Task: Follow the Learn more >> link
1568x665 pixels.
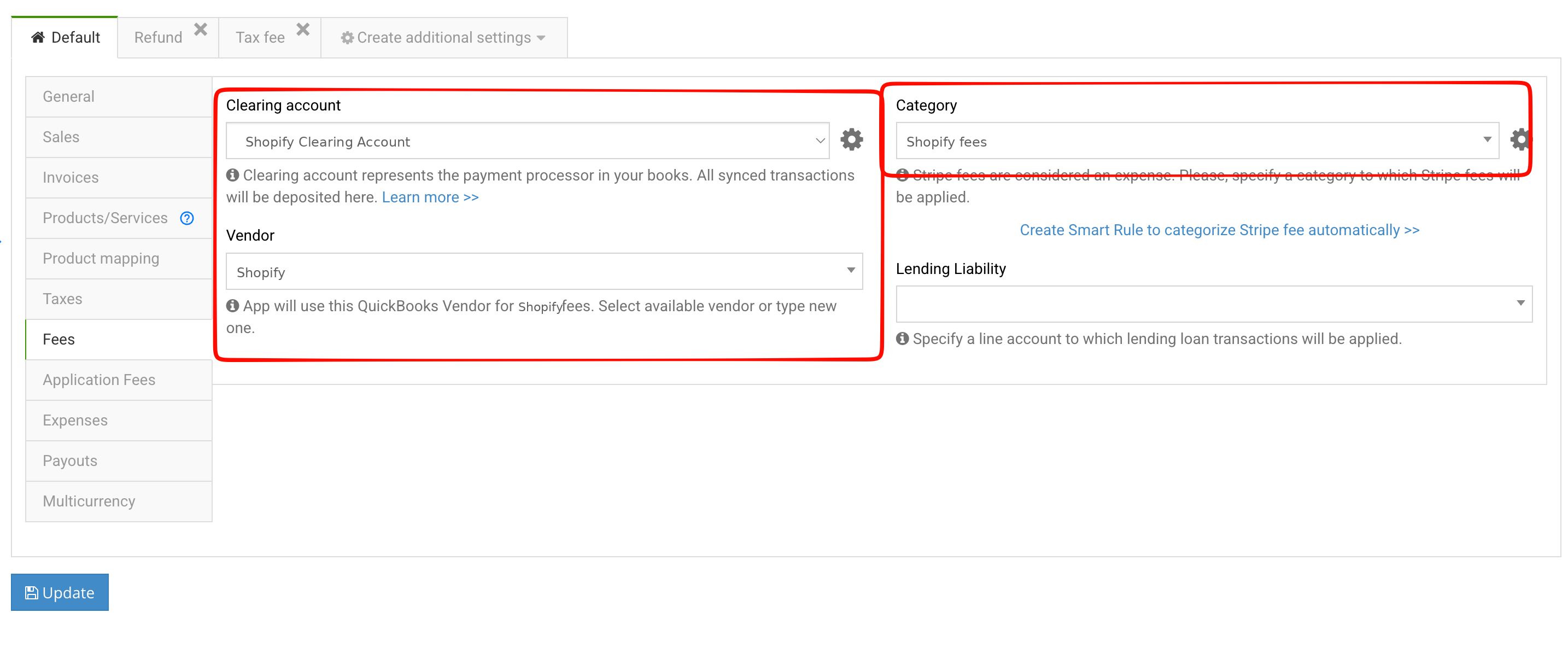Action: 430,197
